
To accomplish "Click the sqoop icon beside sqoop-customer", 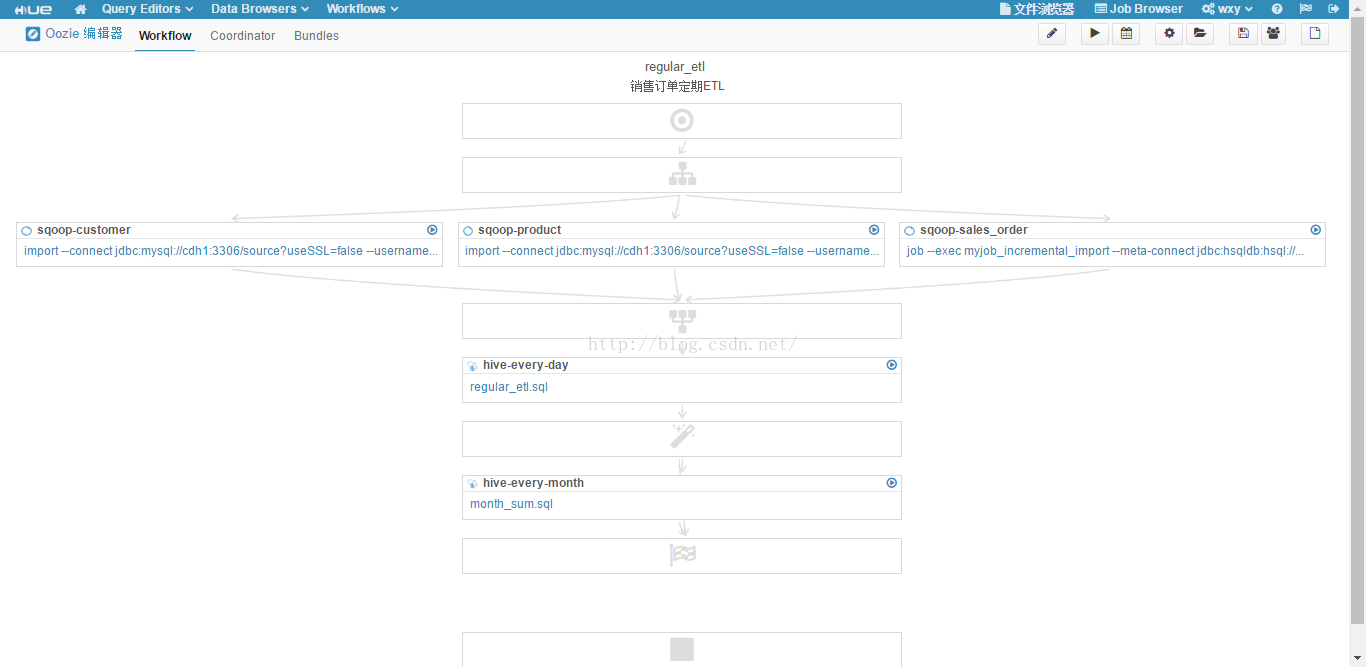I will point(27,231).
